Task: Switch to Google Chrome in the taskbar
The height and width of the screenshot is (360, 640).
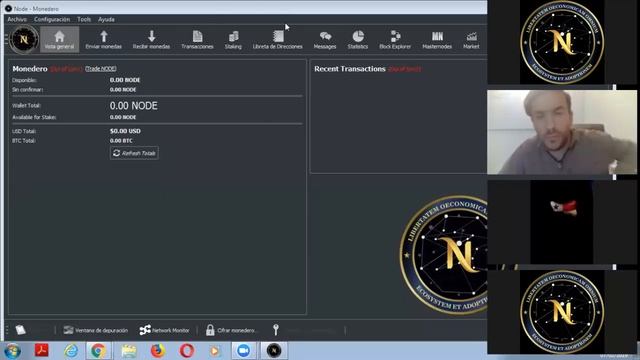Action: tap(98, 351)
